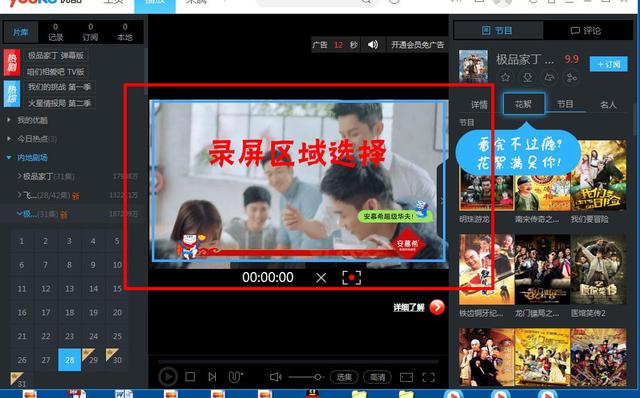Start recording with the red dot icon
This screenshot has width=640, height=398.
pyautogui.click(x=351, y=278)
